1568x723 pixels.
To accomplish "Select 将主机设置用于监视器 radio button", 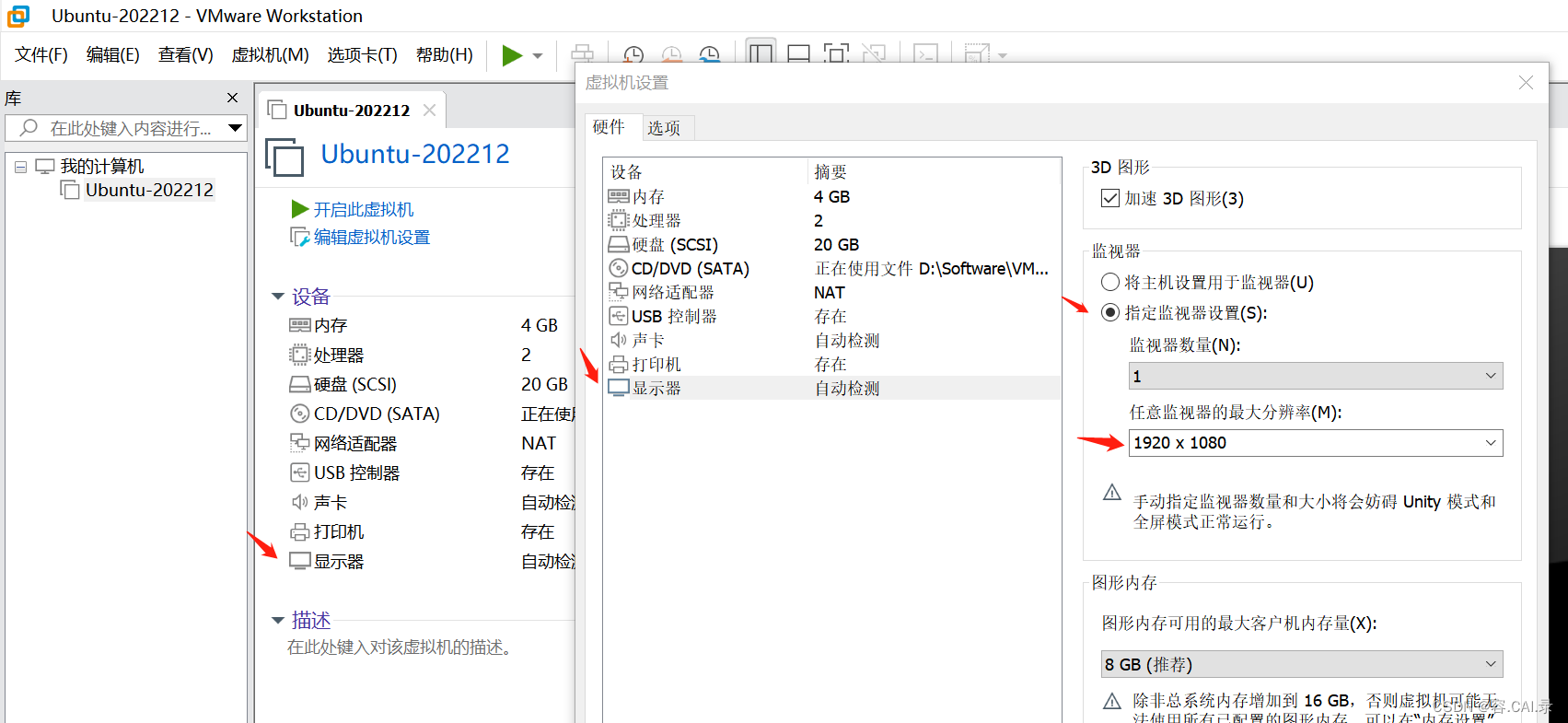I will pos(1110,283).
